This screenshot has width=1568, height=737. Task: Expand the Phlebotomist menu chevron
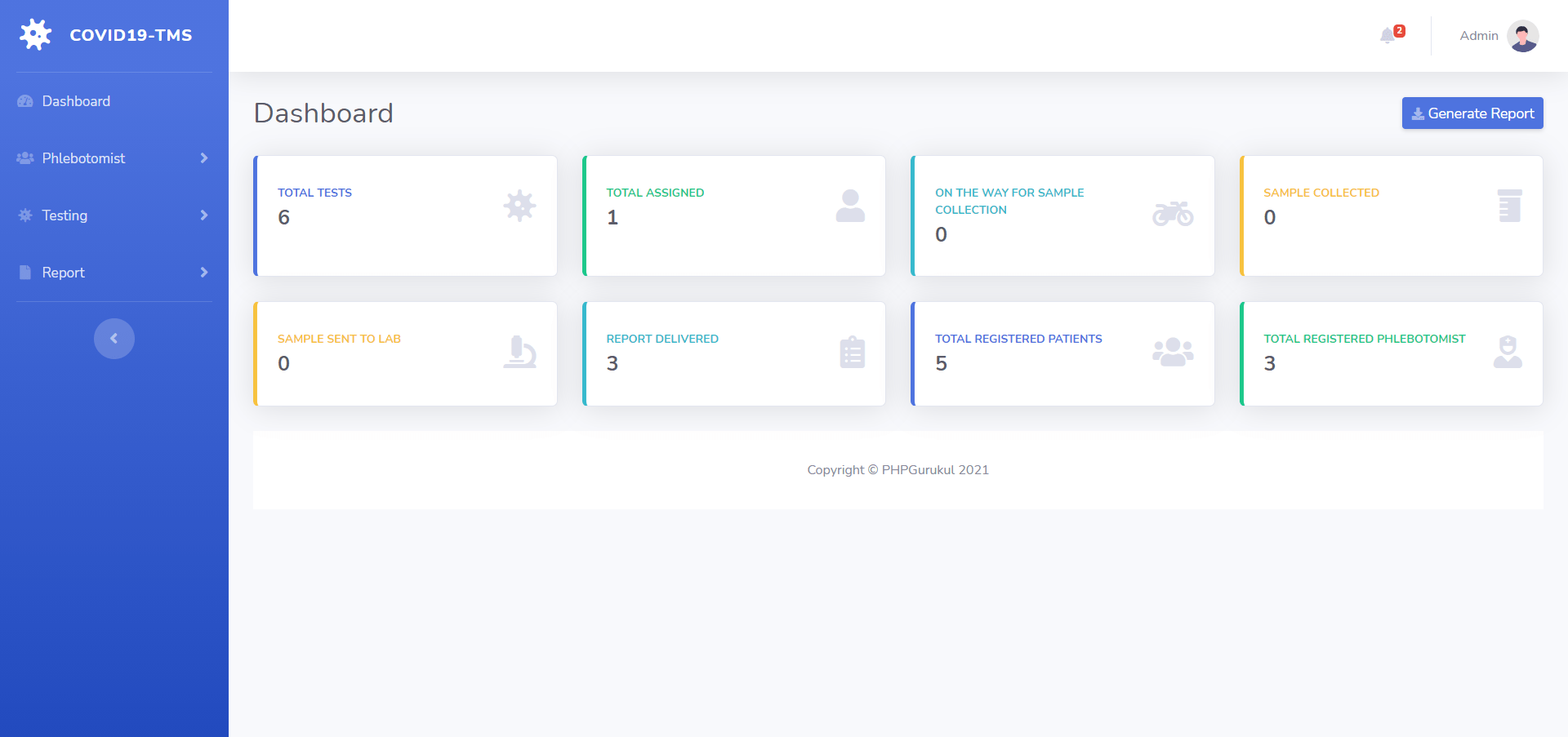[204, 158]
